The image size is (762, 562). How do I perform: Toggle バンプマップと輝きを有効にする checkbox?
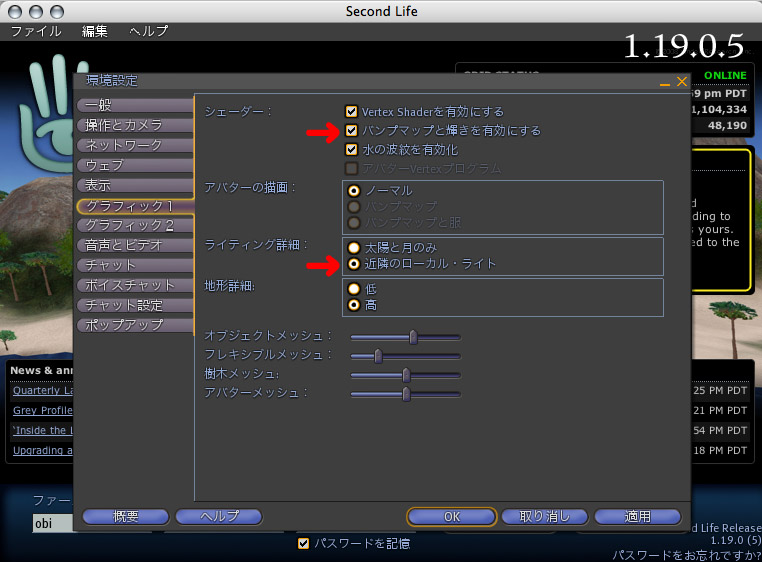(351, 130)
